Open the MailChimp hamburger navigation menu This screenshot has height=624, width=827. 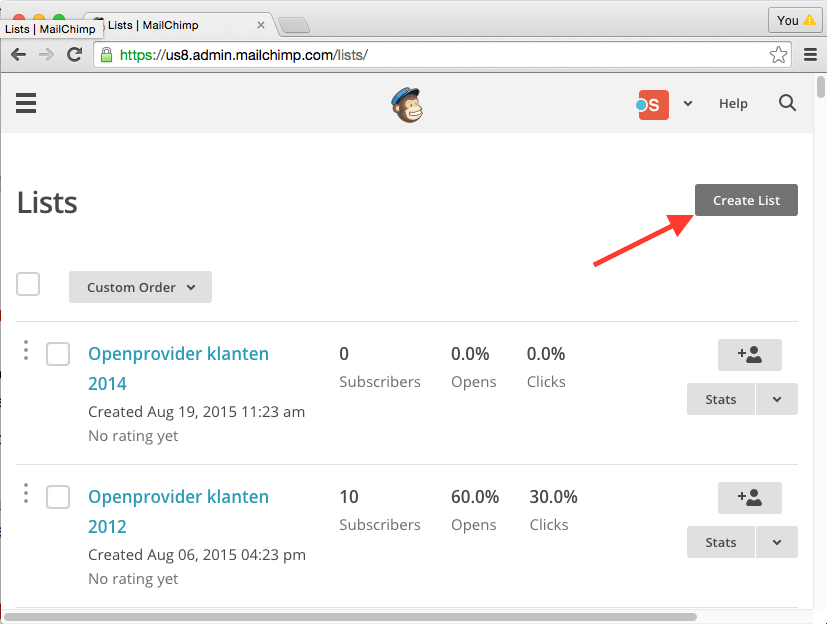(x=26, y=103)
